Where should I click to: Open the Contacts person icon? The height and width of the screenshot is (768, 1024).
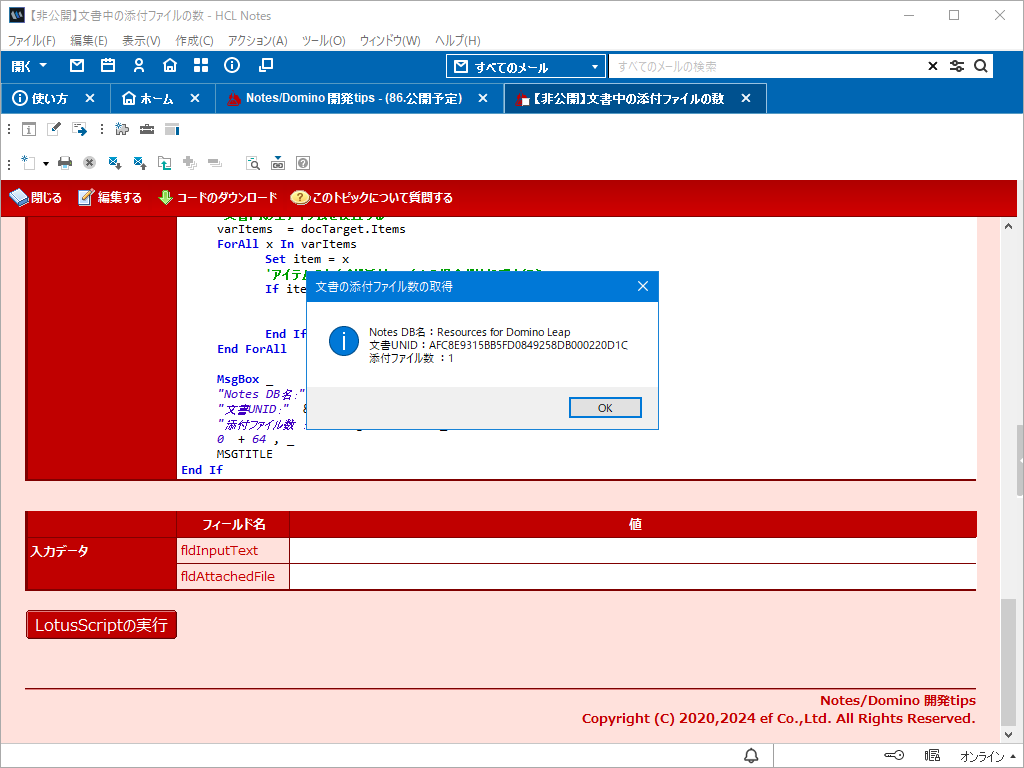(x=139, y=66)
